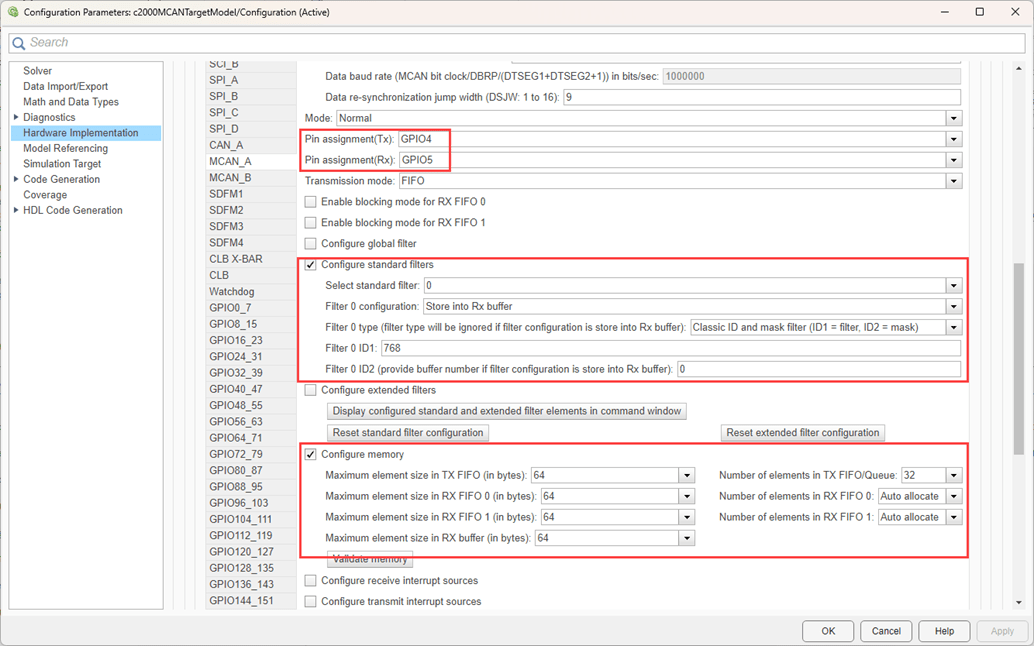Click Reset standard filter configuration button

[x=408, y=433]
